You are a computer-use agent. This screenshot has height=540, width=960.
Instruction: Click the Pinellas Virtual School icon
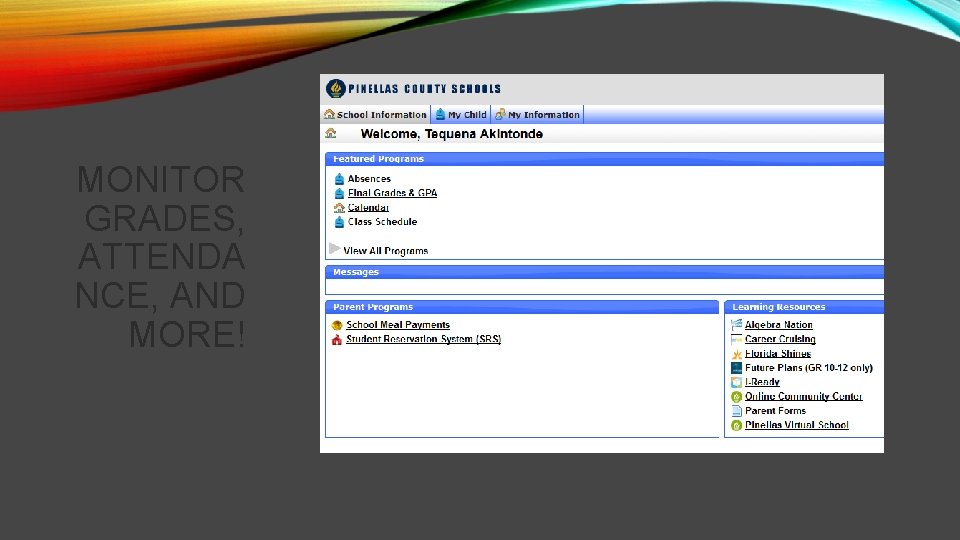coord(737,426)
